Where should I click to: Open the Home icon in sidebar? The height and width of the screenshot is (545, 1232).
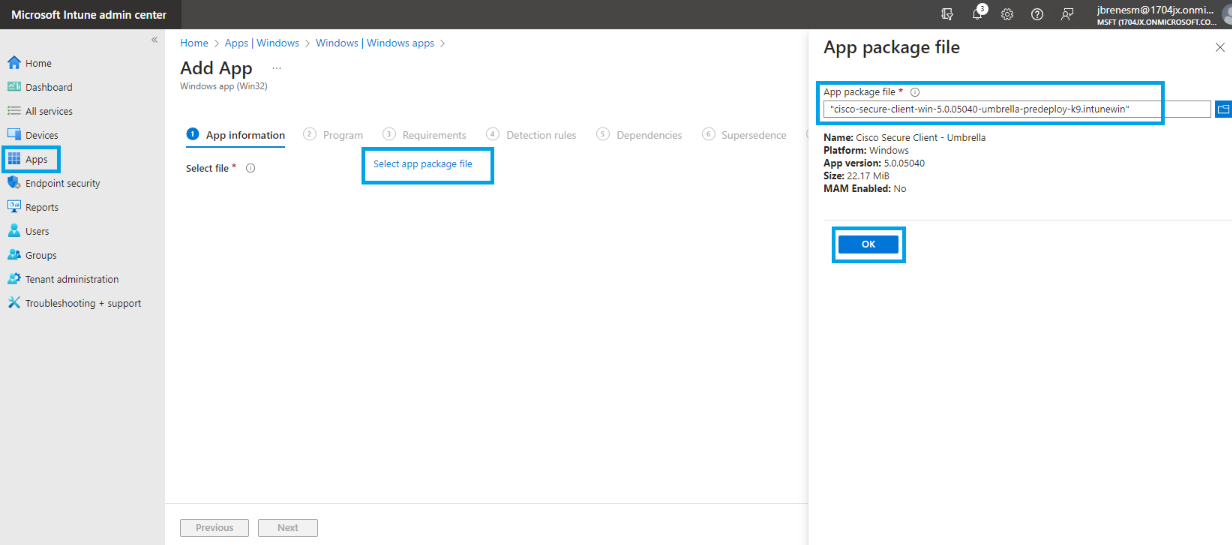14,63
